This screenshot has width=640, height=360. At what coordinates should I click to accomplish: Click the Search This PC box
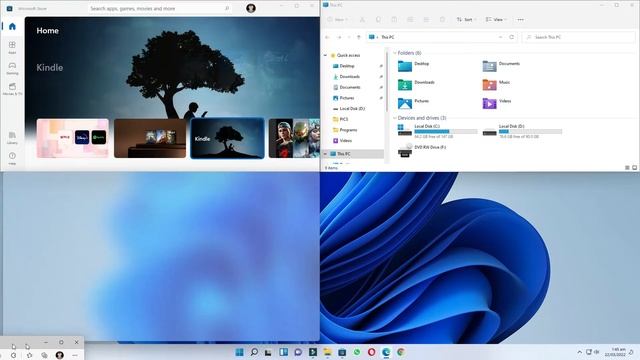click(x=579, y=37)
